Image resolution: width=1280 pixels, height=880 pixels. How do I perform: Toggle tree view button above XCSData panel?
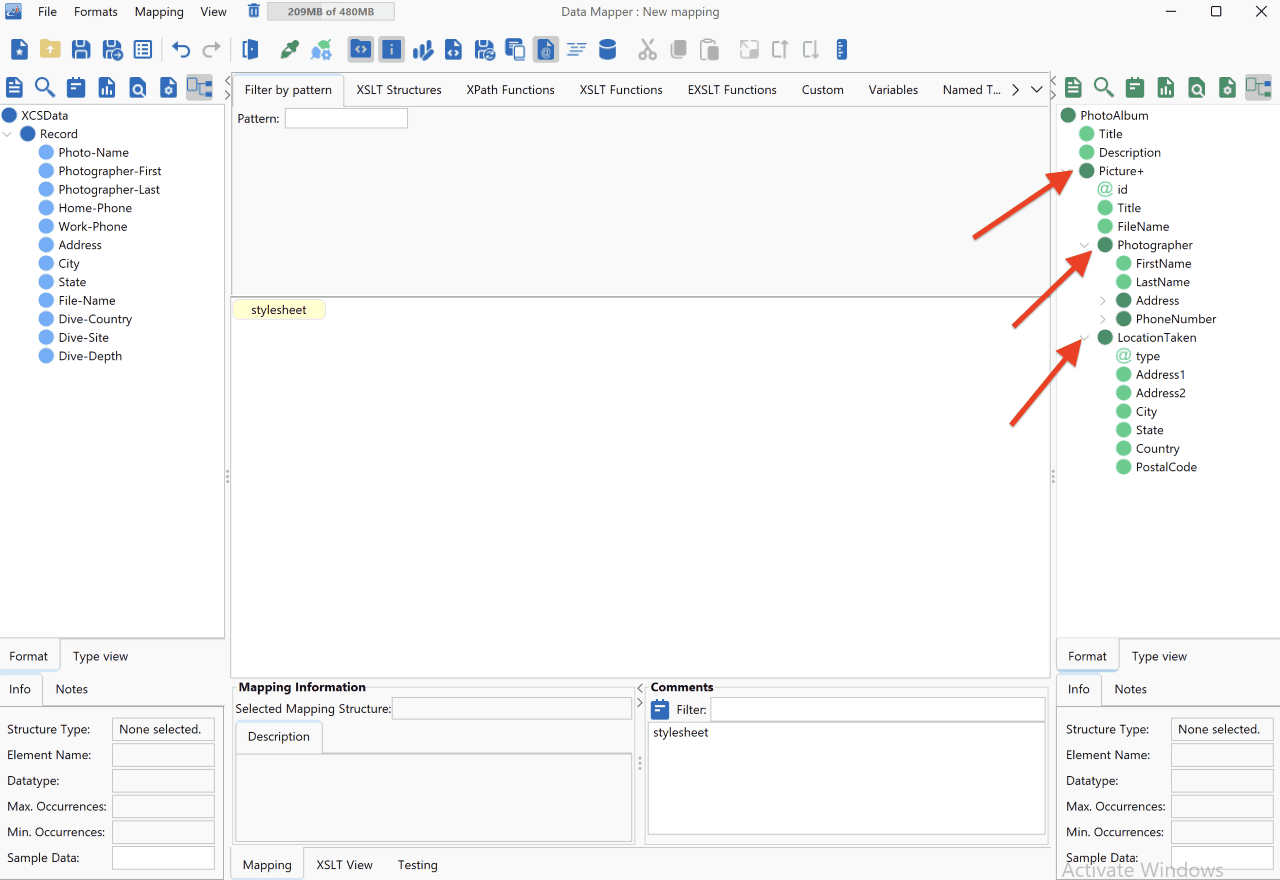click(x=199, y=87)
